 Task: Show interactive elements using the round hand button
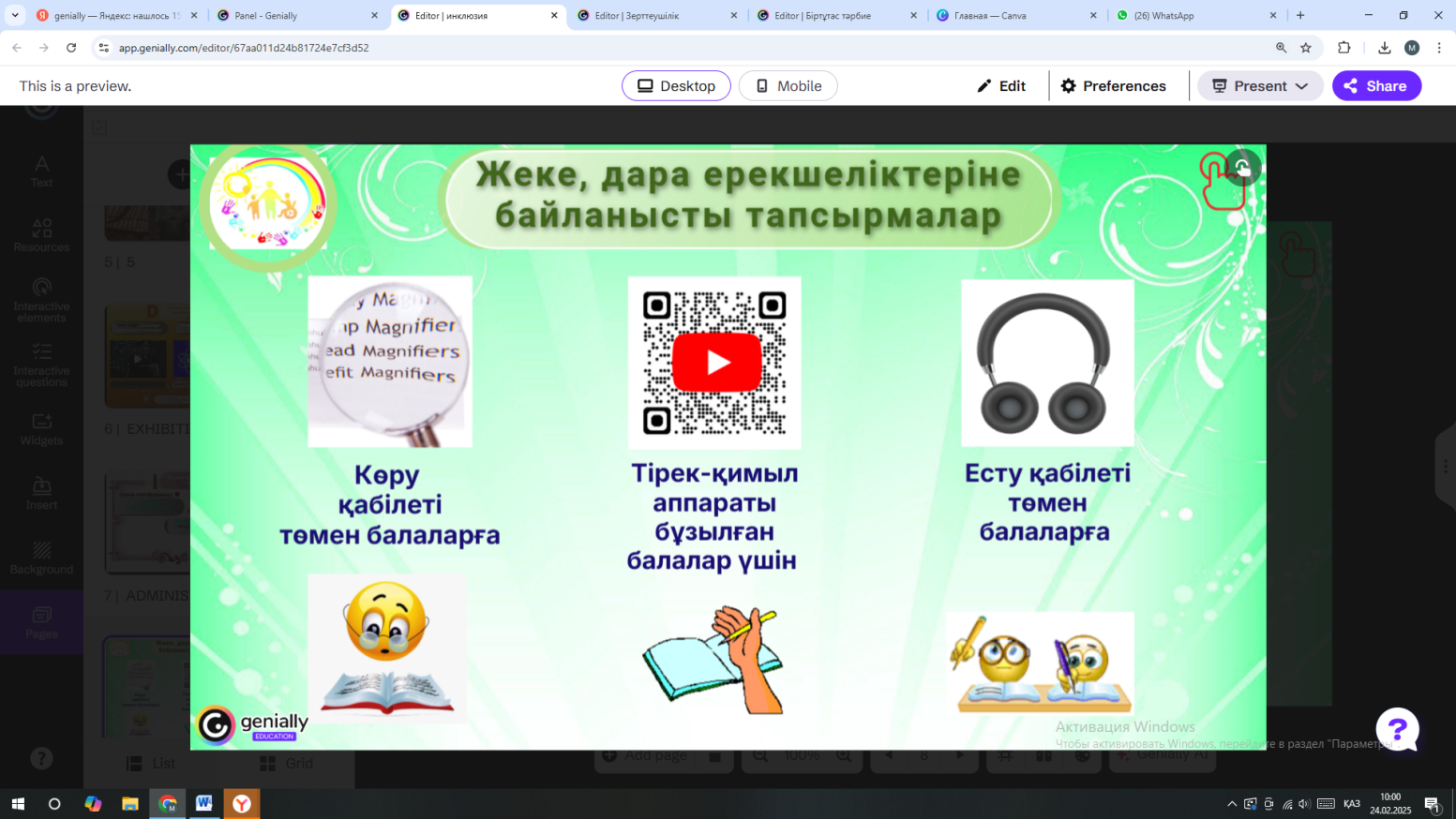(x=1243, y=169)
